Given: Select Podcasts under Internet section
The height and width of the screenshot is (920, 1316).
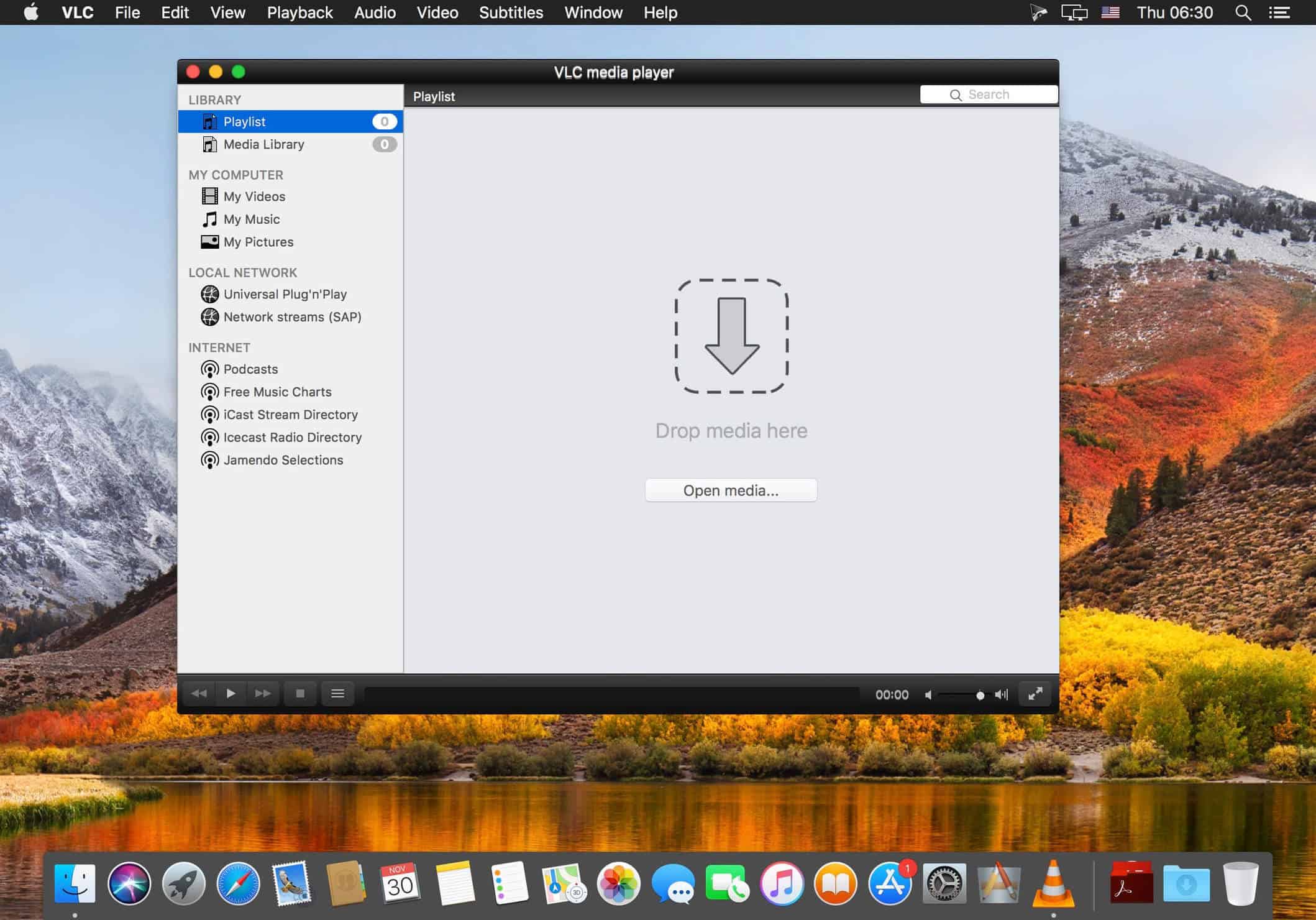Looking at the screenshot, I should [x=250, y=369].
